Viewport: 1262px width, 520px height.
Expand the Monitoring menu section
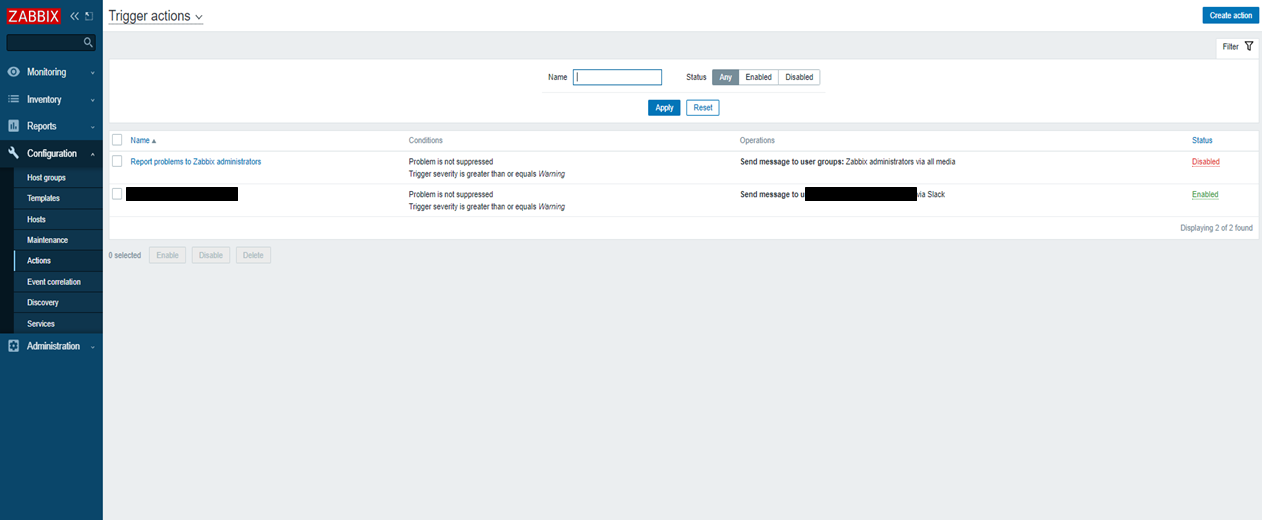[51, 72]
